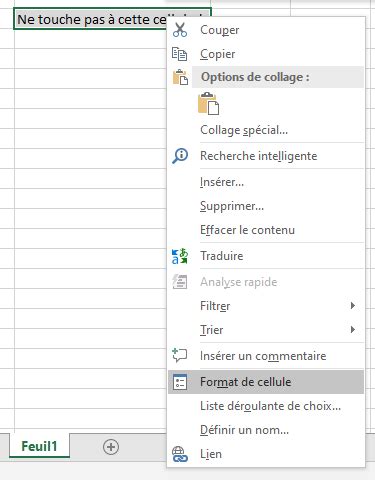The width and height of the screenshot is (375, 480).
Task: Click the clipboard paste option button
Action: (208, 104)
